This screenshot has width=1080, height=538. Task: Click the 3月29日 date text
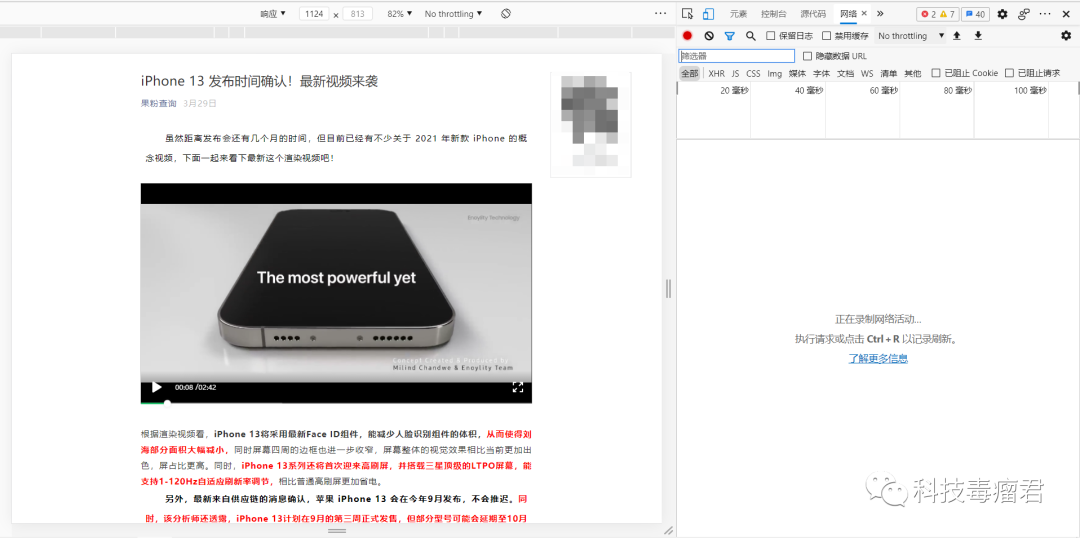coord(200,103)
